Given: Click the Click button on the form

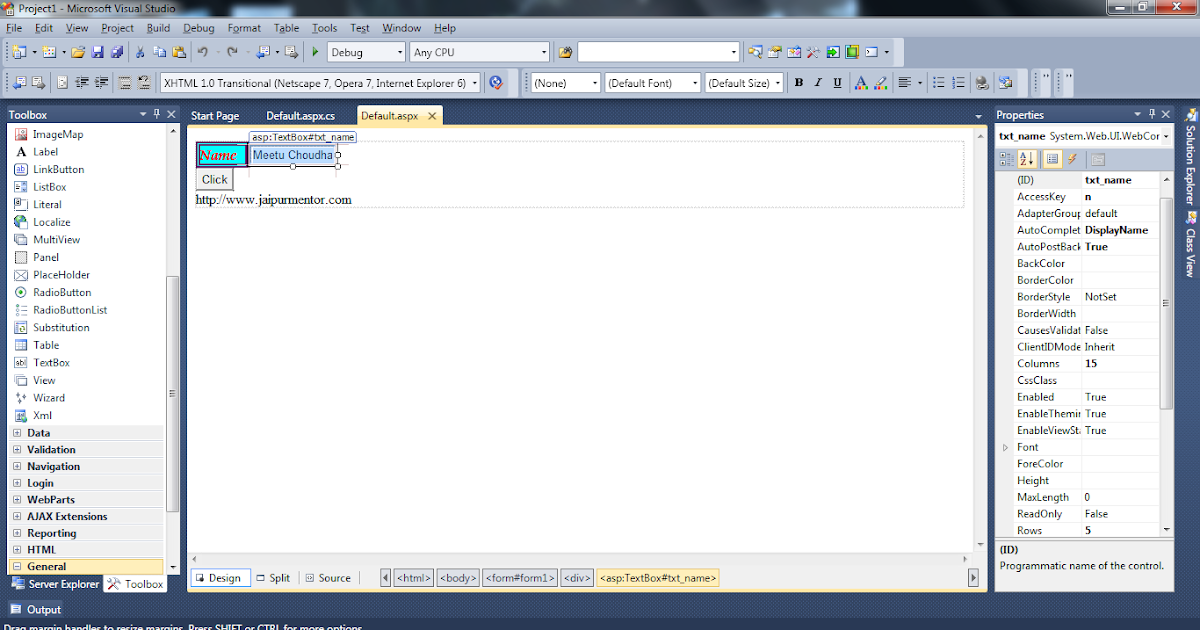Looking at the screenshot, I should click(x=214, y=179).
